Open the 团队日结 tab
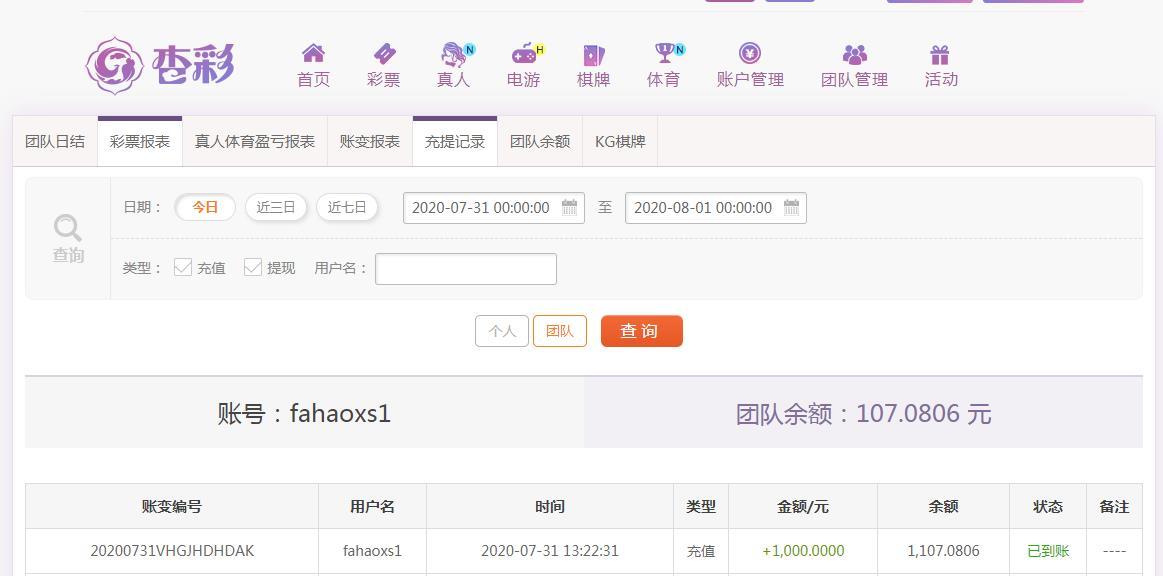This screenshot has height=576, width=1163. click(55, 142)
